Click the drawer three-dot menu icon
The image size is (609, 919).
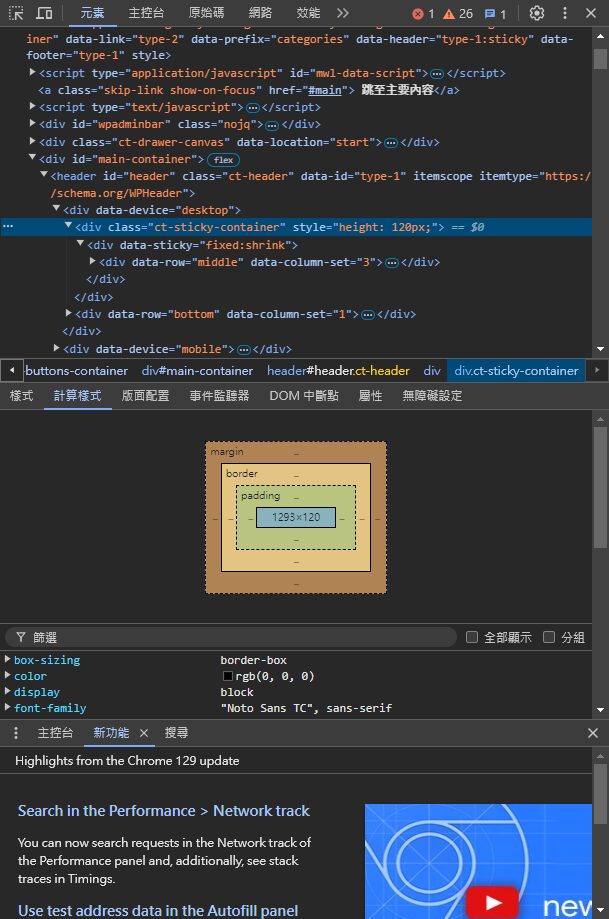(x=16, y=733)
